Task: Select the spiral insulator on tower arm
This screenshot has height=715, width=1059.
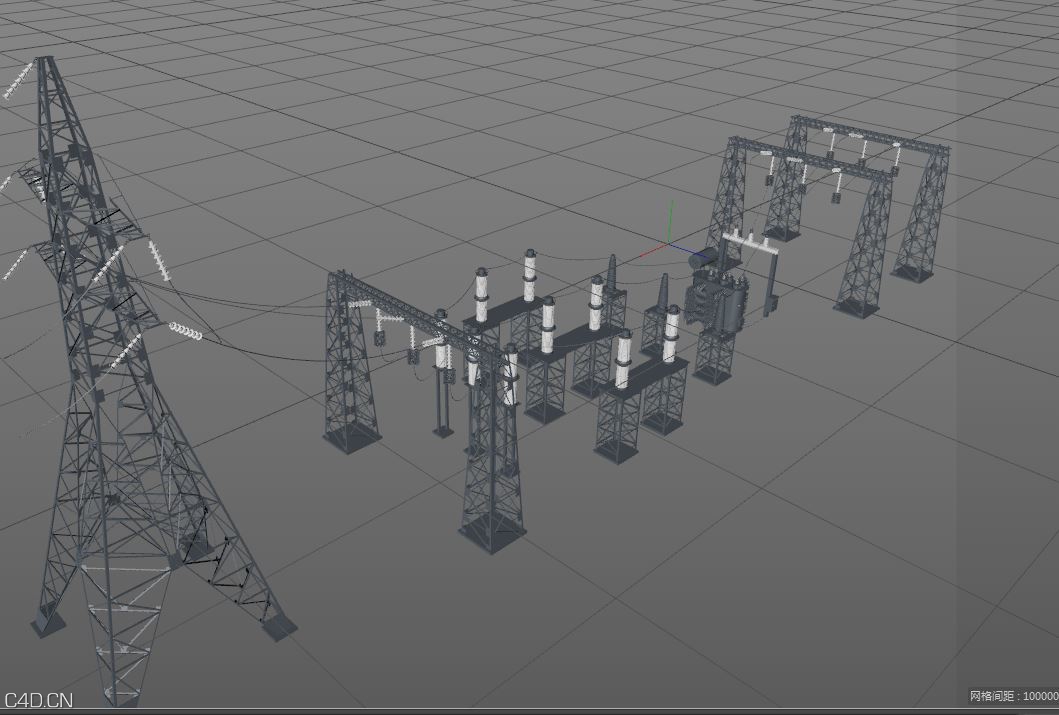Action: point(186,330)
